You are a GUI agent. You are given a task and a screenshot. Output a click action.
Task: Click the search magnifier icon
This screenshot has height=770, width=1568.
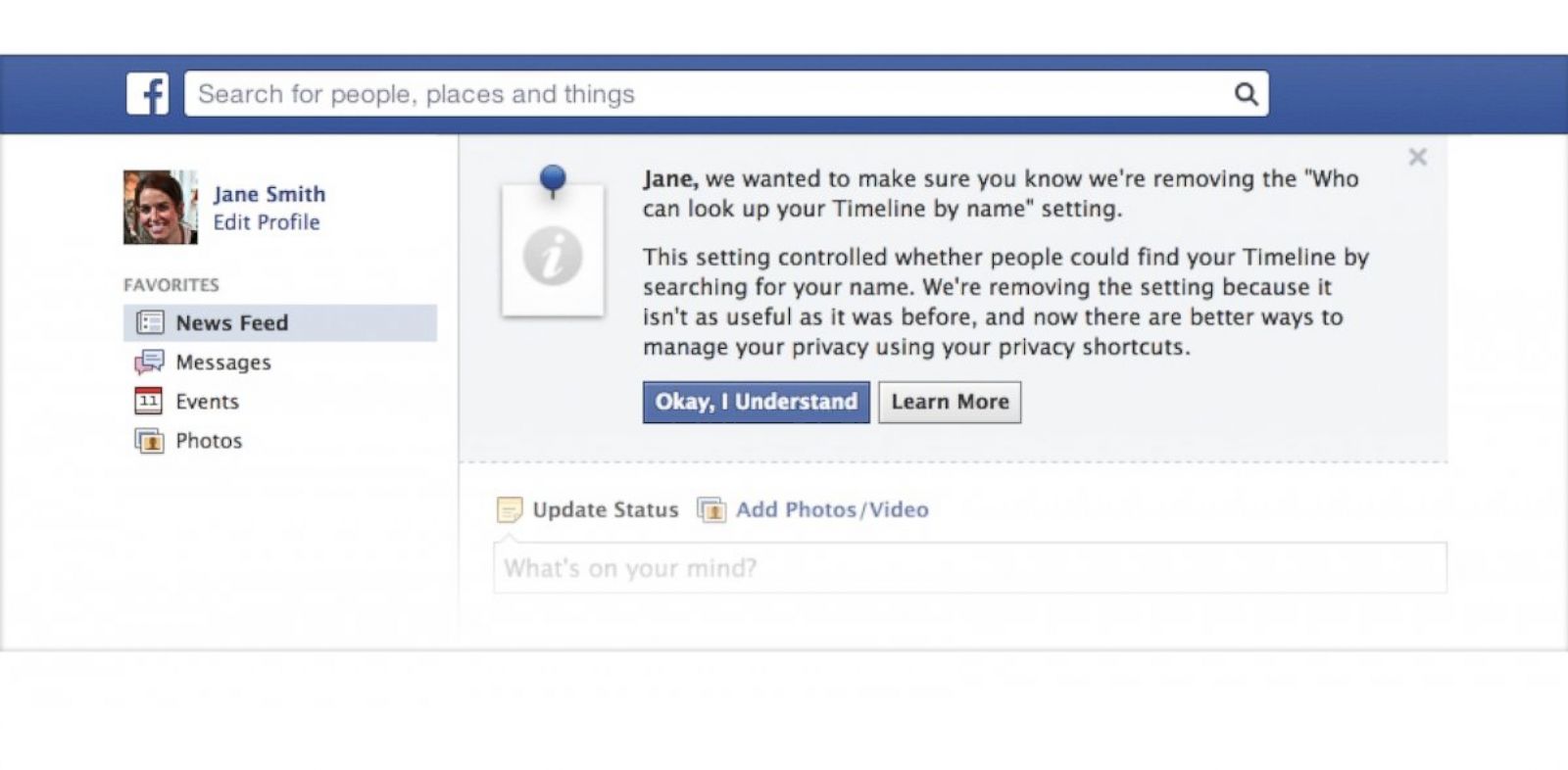tap(1246, 94)
